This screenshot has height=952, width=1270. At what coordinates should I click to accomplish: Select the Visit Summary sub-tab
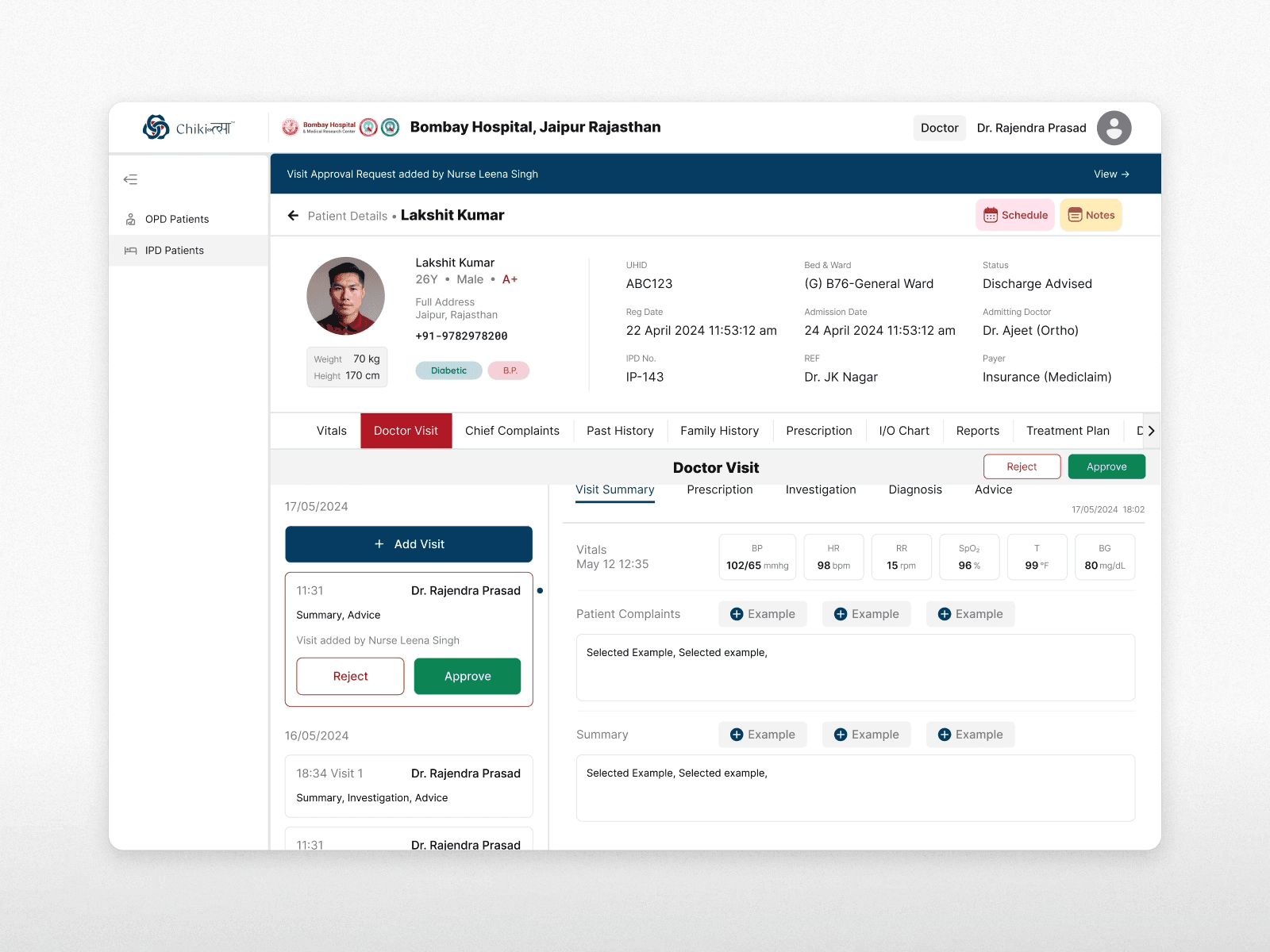[x=615, y=489]
